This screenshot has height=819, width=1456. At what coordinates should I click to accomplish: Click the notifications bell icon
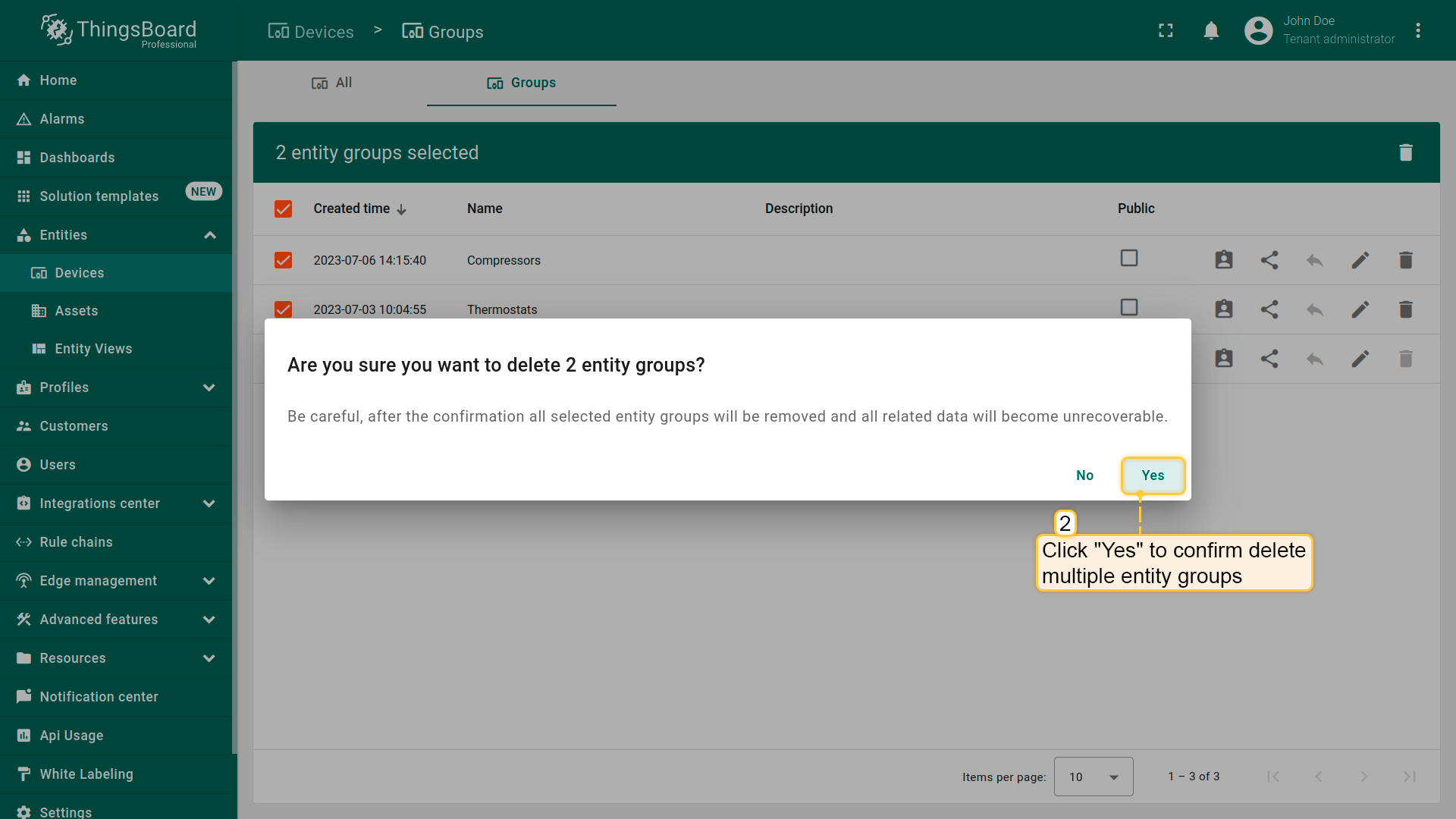click(1211, 31)
